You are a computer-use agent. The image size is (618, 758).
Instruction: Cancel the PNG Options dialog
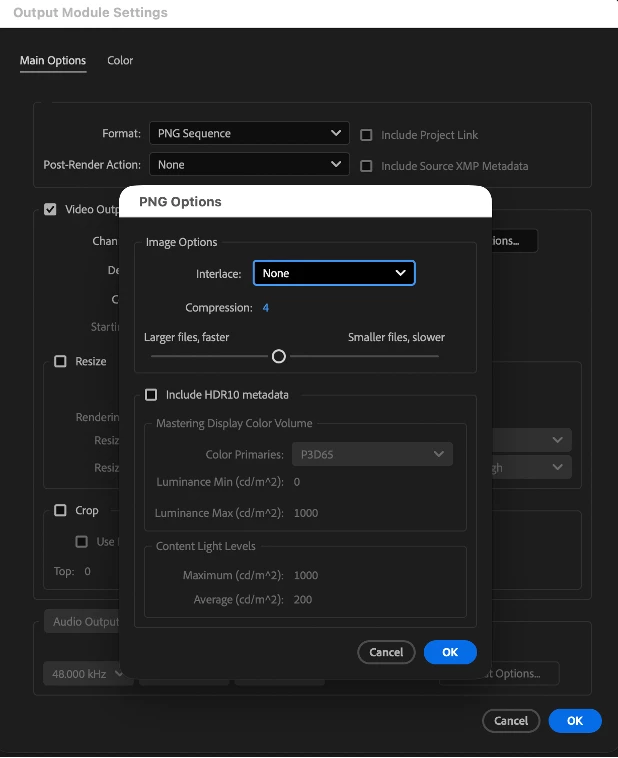tap(386, 652)
